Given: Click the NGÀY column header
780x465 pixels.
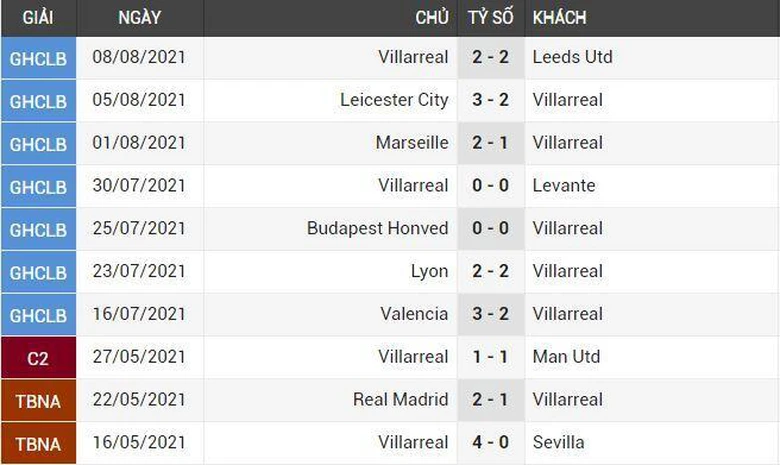Looking at the screenshot, I should (139, 18).
